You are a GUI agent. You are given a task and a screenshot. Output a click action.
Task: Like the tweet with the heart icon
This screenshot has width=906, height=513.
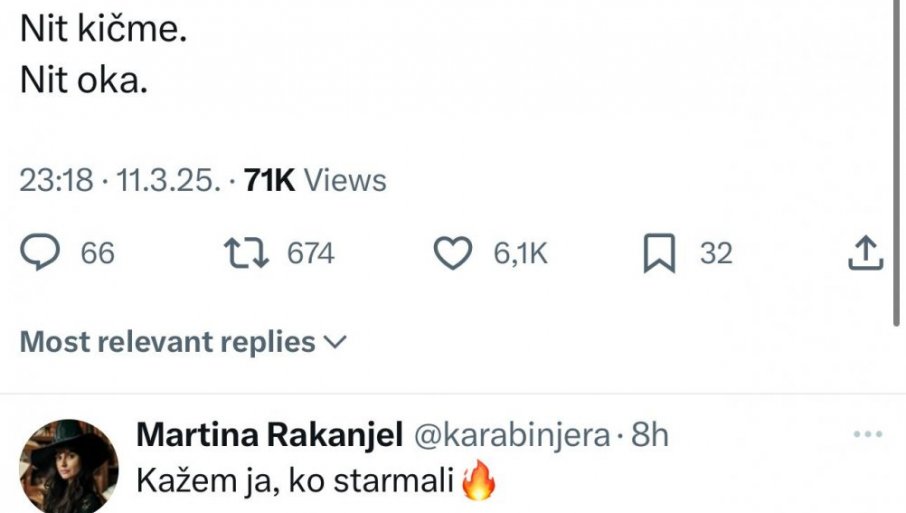click(456, 254)
